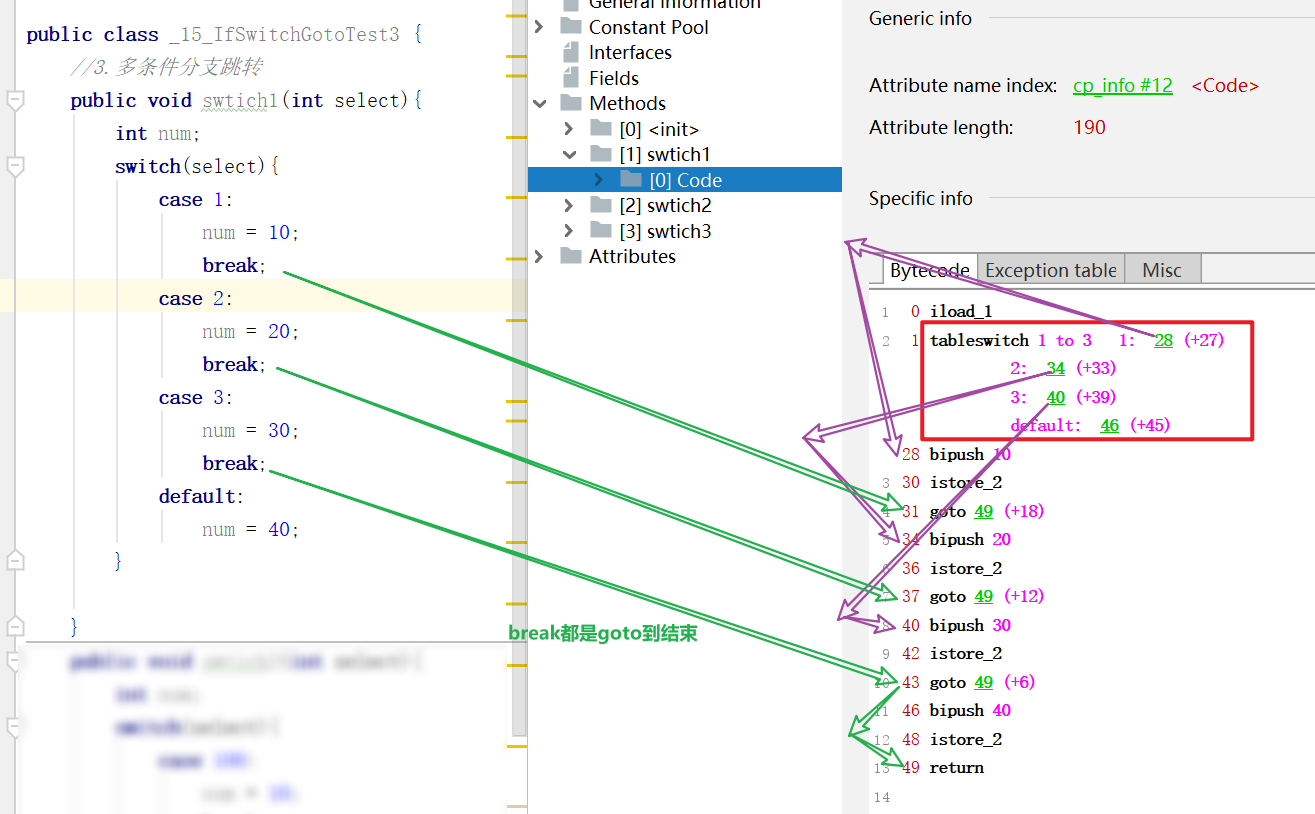
Task: Expand the Constant Pool node
Action: [x=540, y=26]
